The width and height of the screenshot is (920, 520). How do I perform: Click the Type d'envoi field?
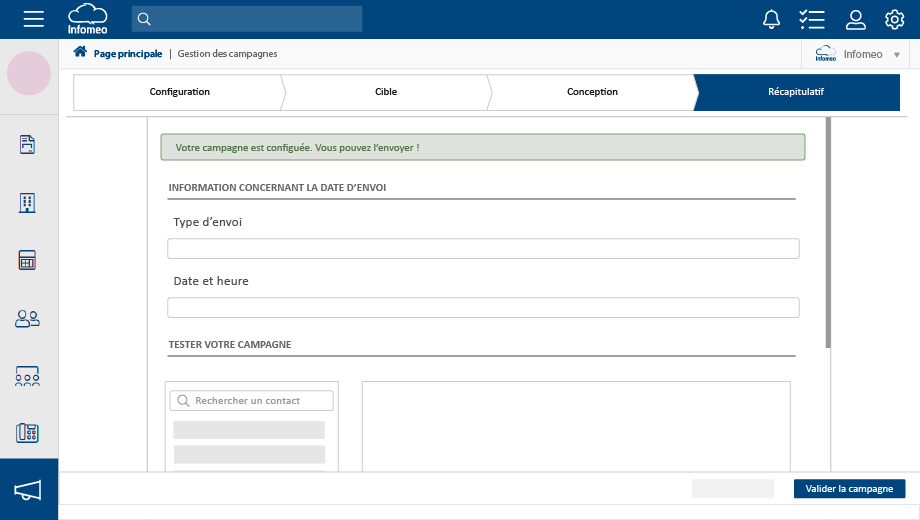click(483, 248)
